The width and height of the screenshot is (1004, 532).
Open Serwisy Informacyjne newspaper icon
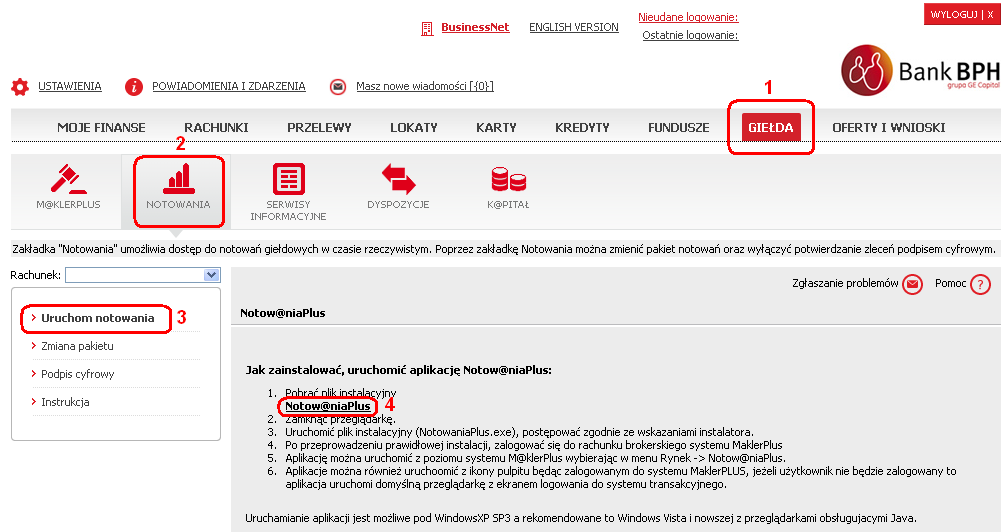pyautogui.click(x=288, y=179)
